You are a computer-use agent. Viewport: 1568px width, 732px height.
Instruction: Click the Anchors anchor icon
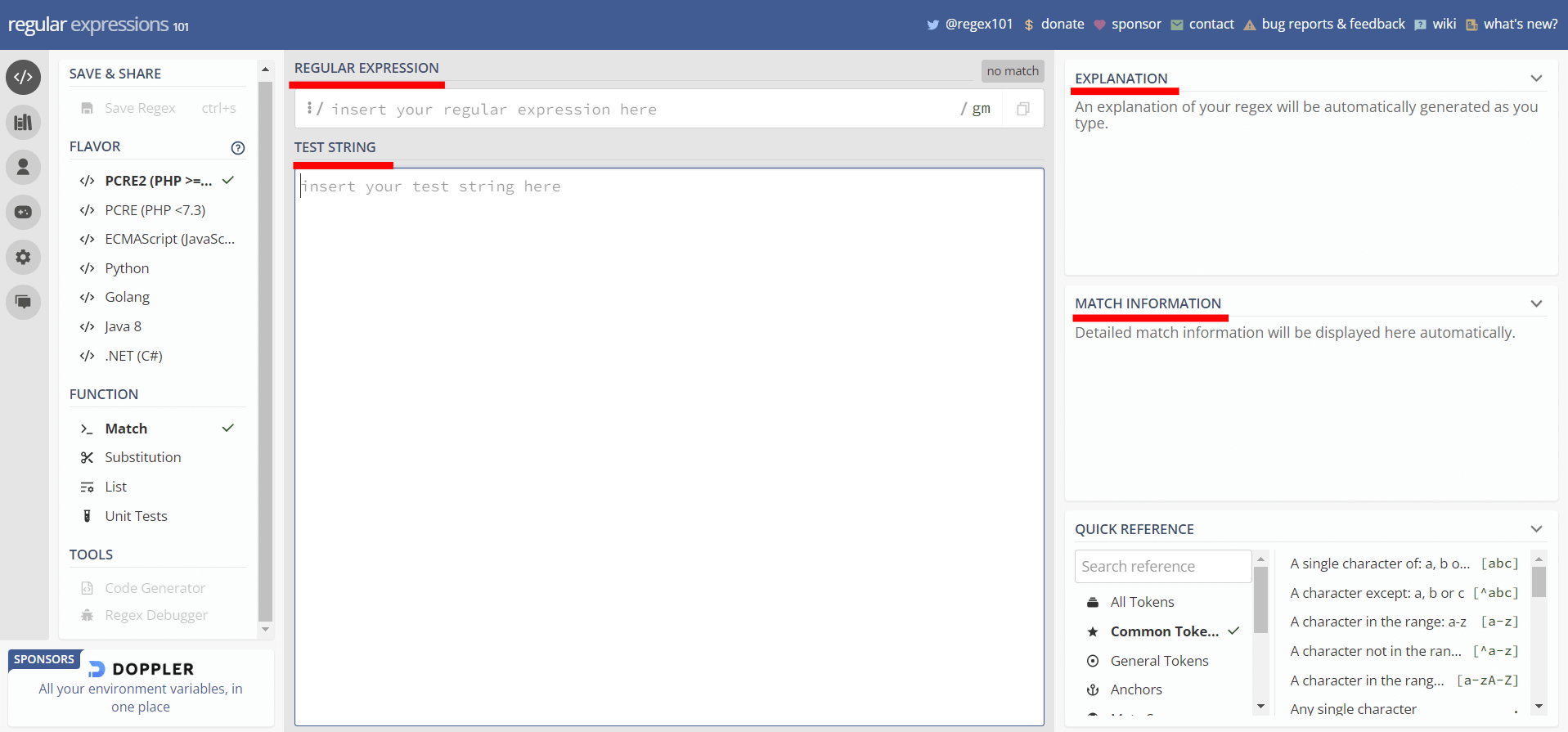click(x=1093, y=690)
